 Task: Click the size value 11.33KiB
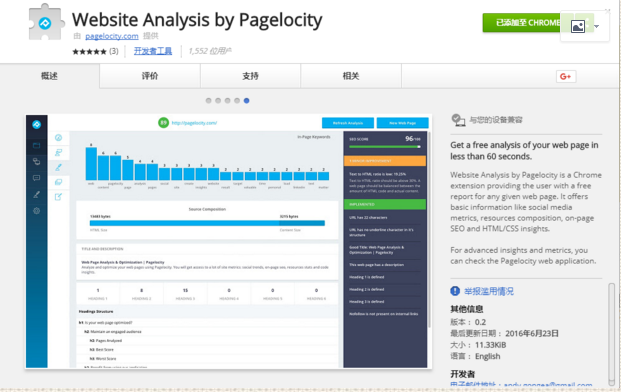[491, 345]
